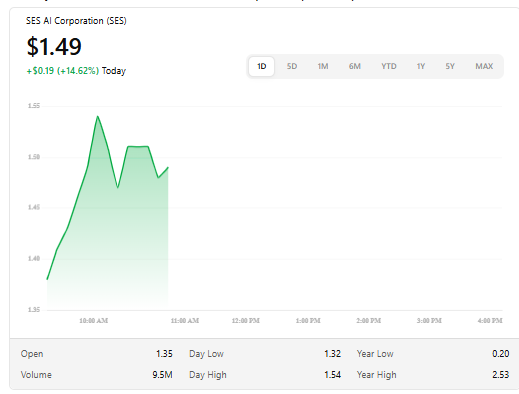Click the Volume value 9.5M
This screenshot has width=519, height=394.
(163, 375)
